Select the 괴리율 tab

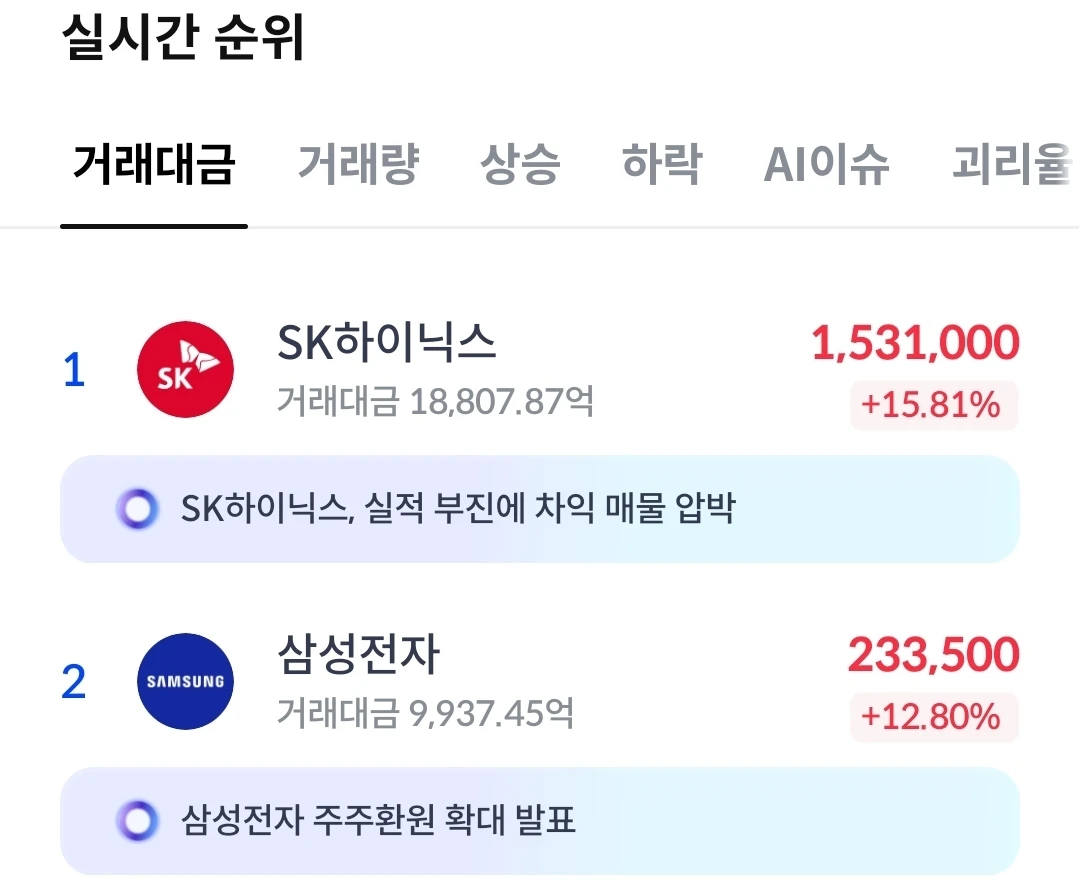pyautogui.click(x=1012, y=164)
